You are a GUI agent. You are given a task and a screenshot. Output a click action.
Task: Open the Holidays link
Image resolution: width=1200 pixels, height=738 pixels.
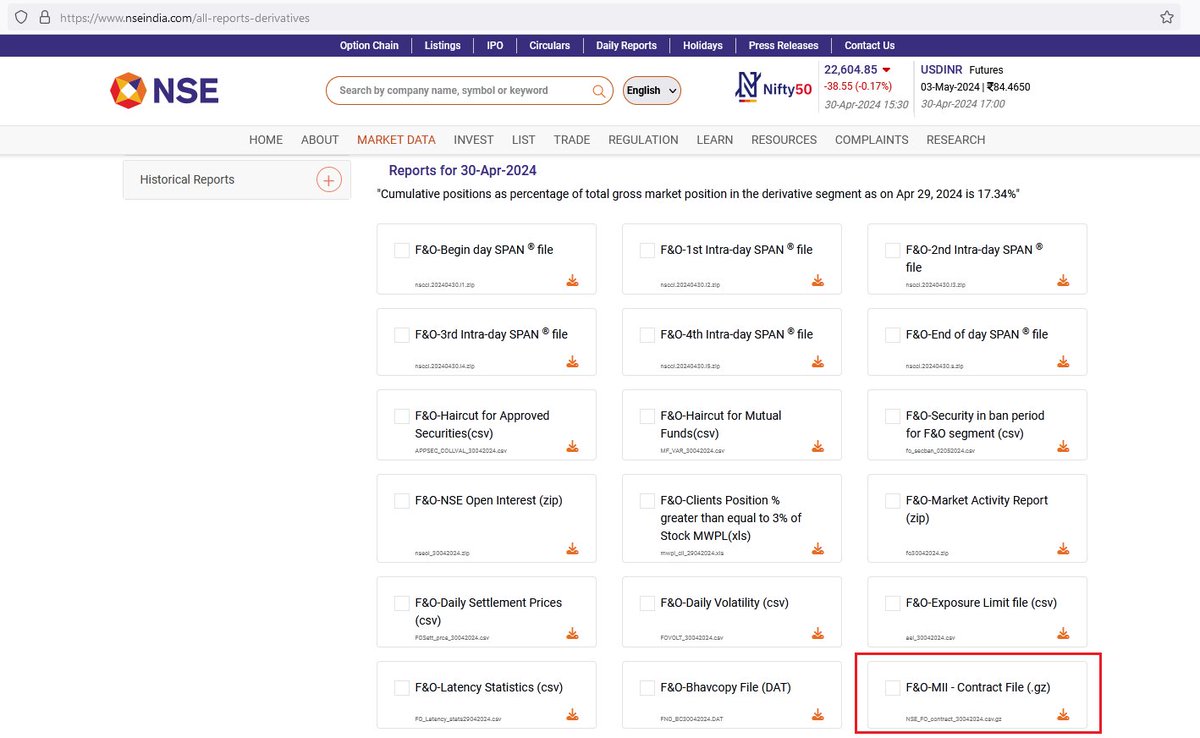pyautogui.click(x=703, y=46)
